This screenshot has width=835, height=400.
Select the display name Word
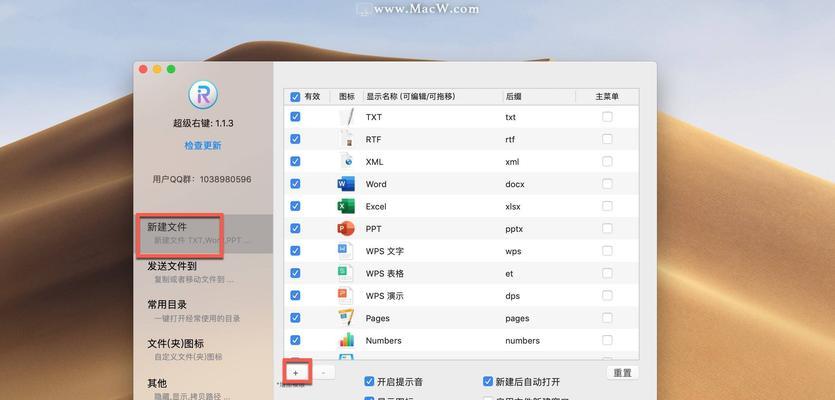(x=376, y=184)
